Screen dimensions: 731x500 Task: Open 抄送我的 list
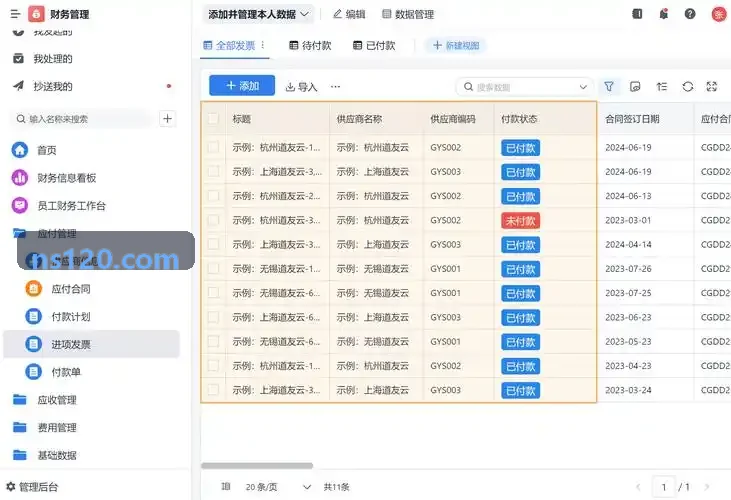coord(52,86)
